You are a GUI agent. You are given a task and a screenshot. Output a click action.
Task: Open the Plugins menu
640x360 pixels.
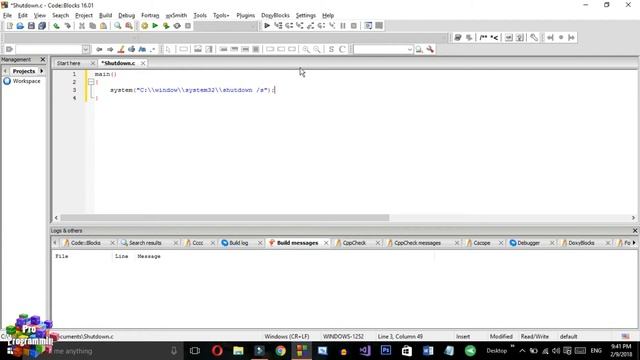click(245, 16)
